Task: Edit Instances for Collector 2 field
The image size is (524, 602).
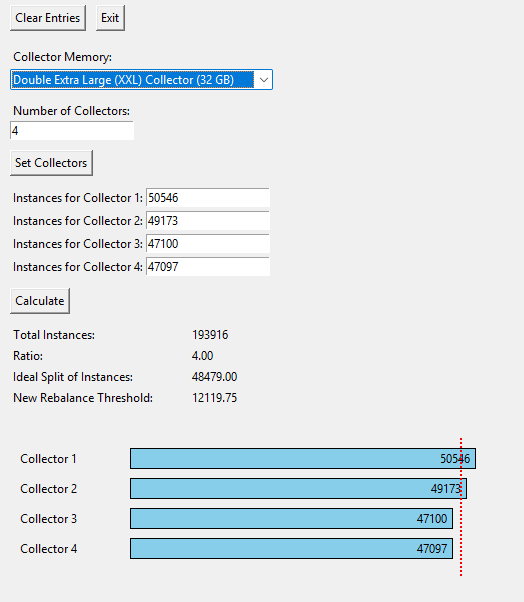Action: tap(208, 221)
